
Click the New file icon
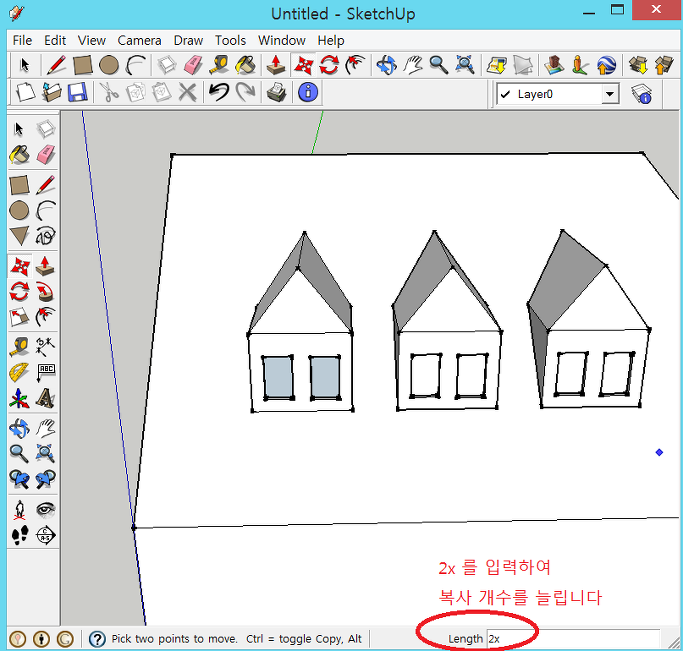25,92
